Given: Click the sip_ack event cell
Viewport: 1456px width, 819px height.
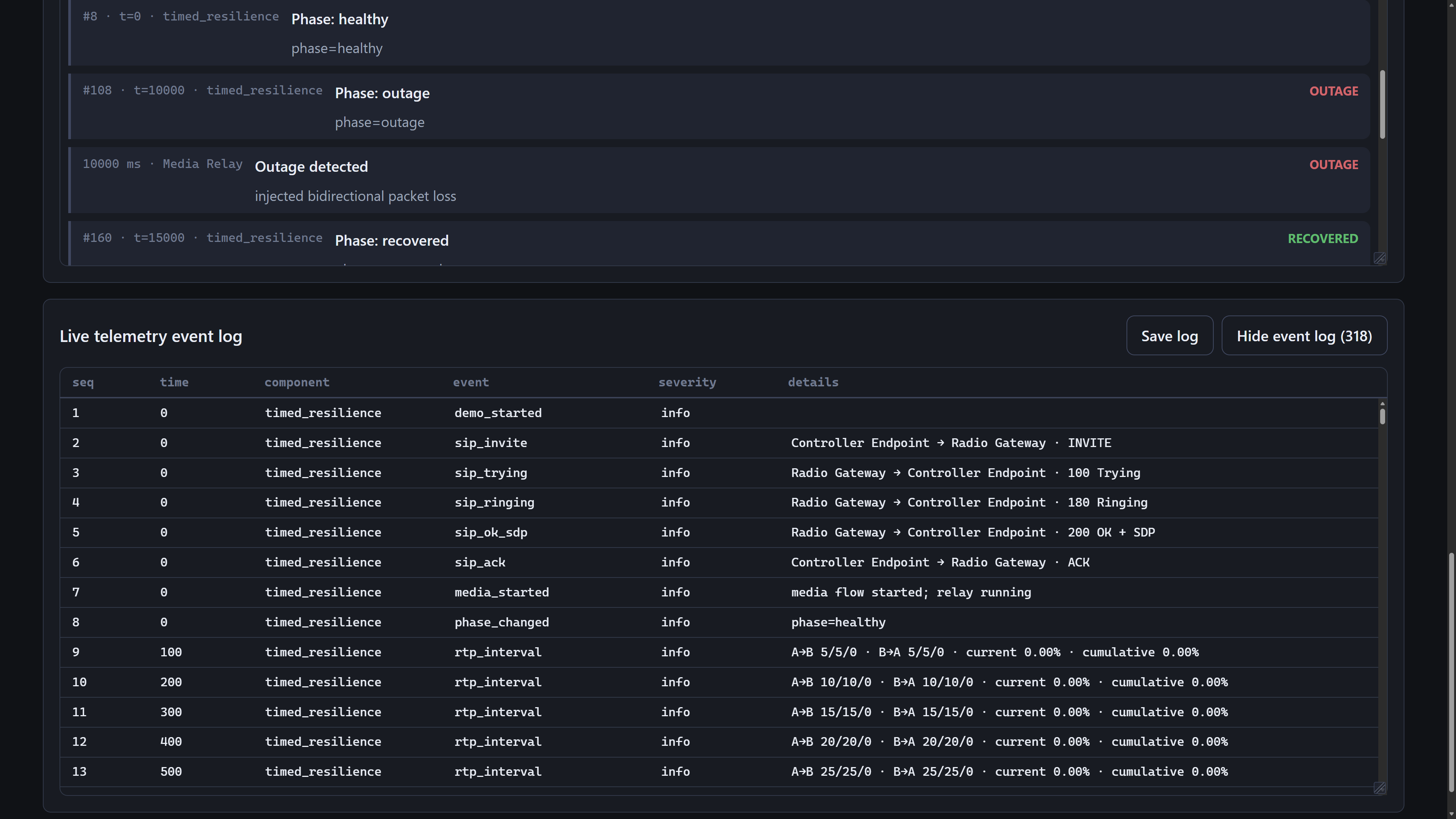Looking at the screenshot, I should [480, 562].
